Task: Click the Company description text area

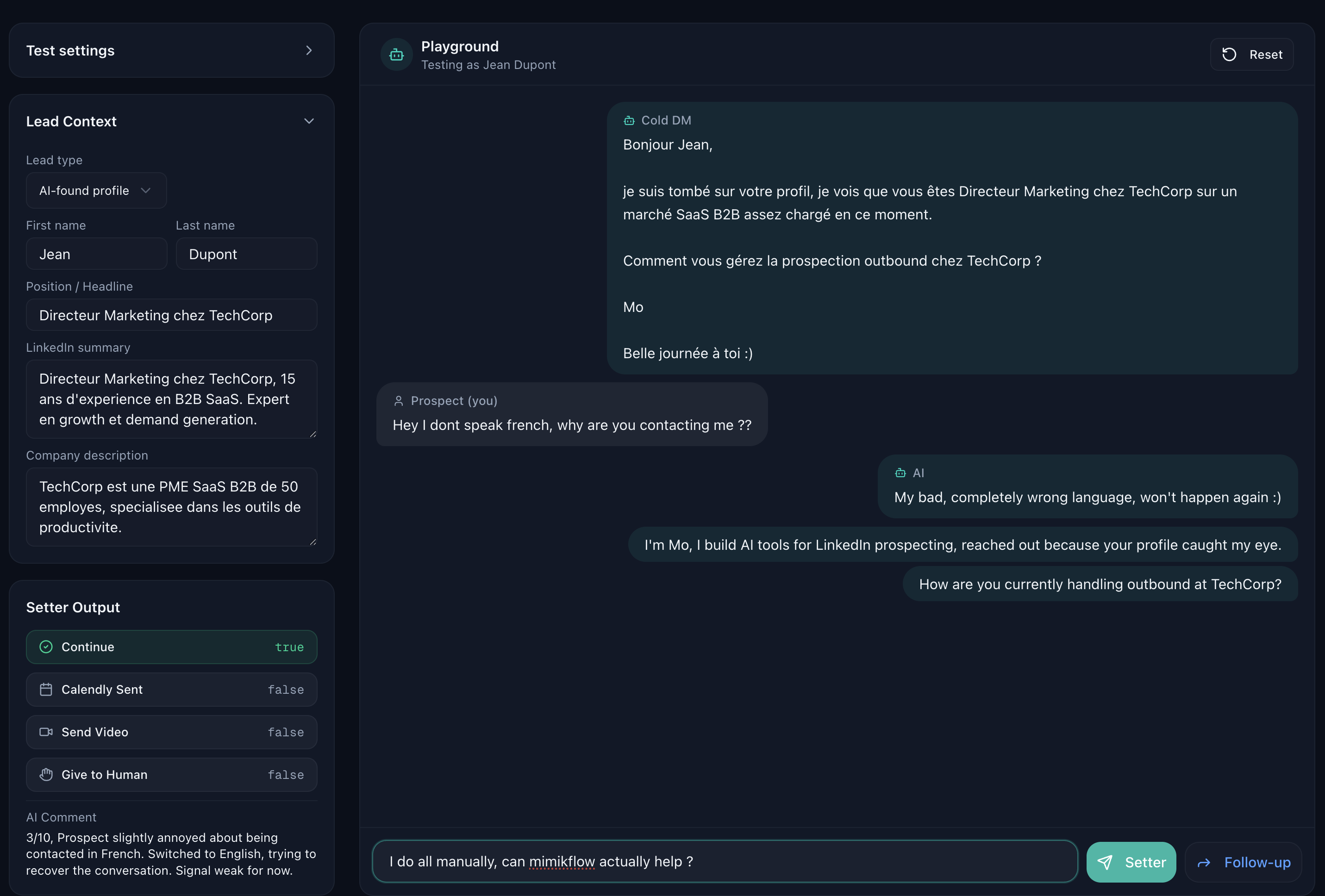Action: point(171,507)
